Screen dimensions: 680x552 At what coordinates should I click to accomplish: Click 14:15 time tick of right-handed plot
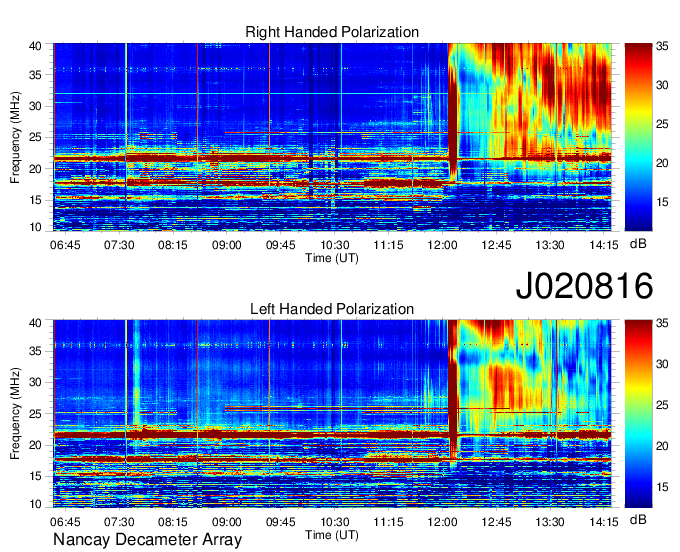[604, 245]
